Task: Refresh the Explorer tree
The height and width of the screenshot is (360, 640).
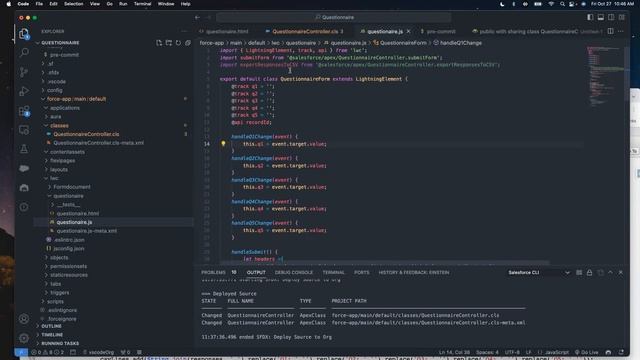Action: click(178, 43)
